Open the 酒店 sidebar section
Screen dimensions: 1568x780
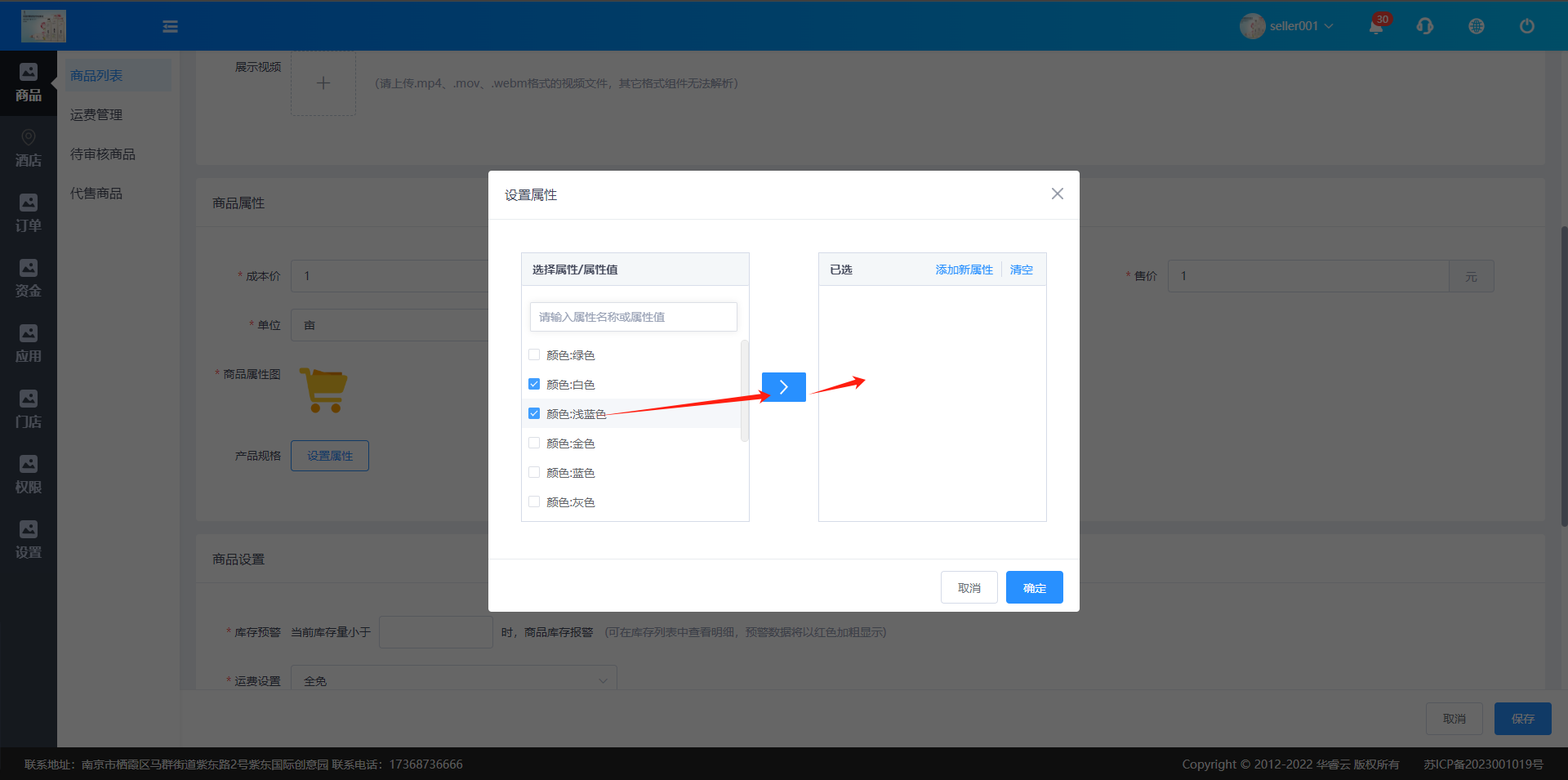[x=29, y=149]
